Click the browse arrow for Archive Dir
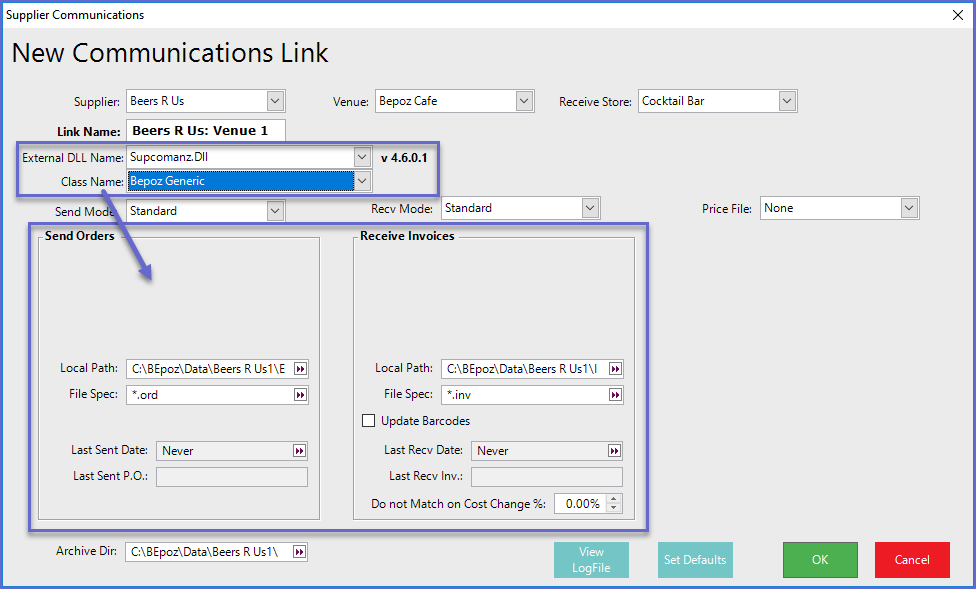The width and height of the screenshot is (976, 589). (x=299, y=552)
